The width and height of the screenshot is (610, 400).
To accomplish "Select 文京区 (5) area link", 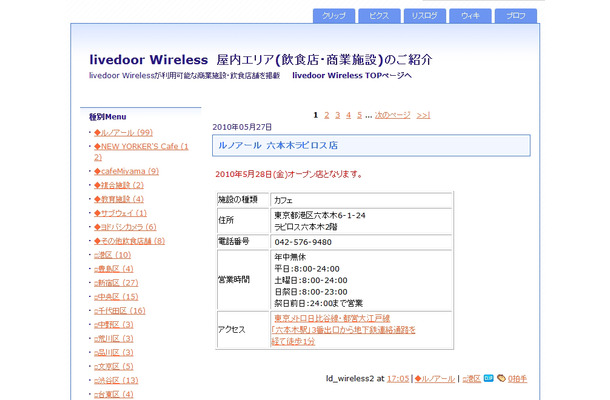I will [114, 367].
